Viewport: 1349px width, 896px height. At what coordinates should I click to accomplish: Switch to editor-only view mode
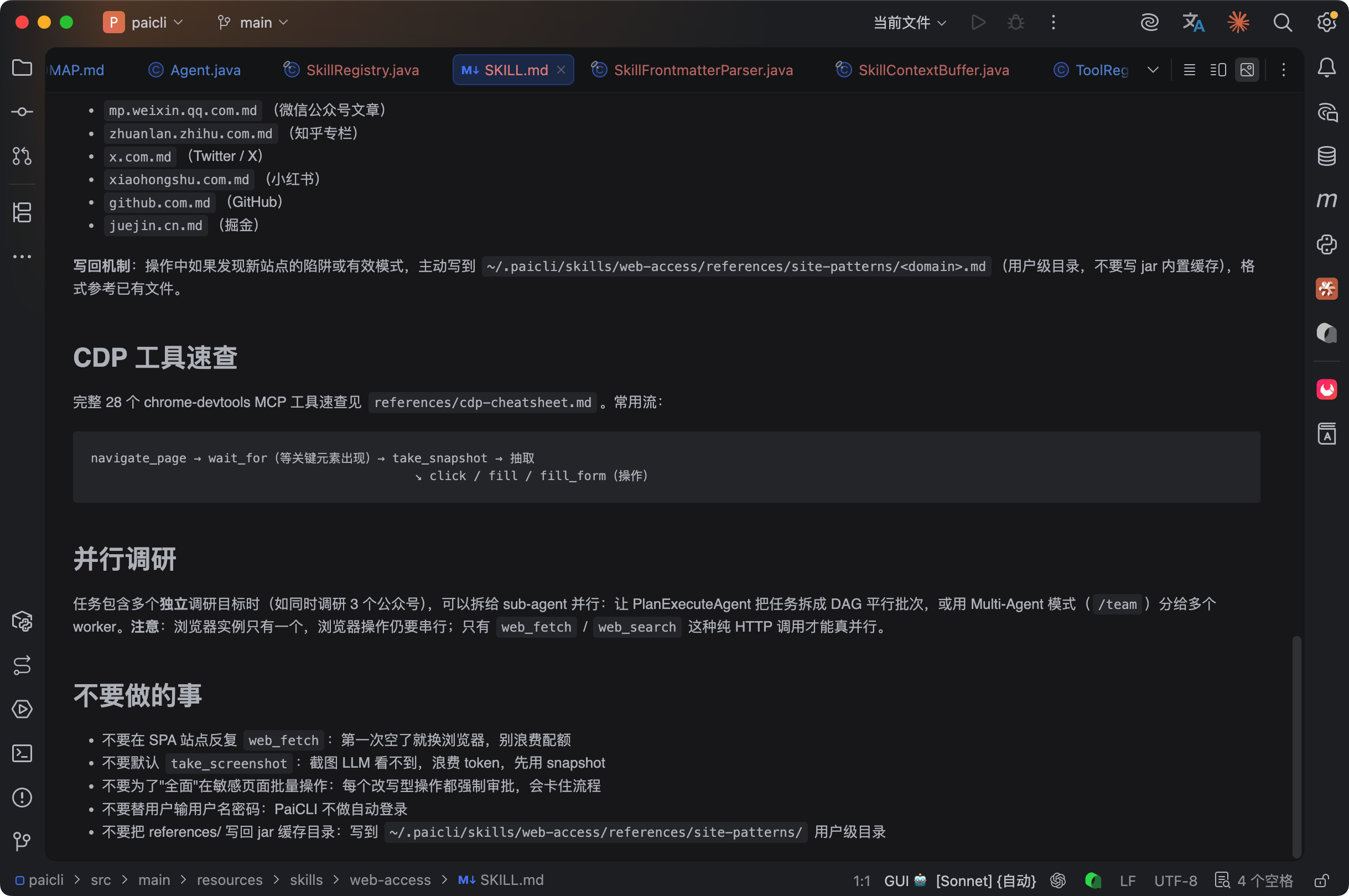(x=1189, y=70)
